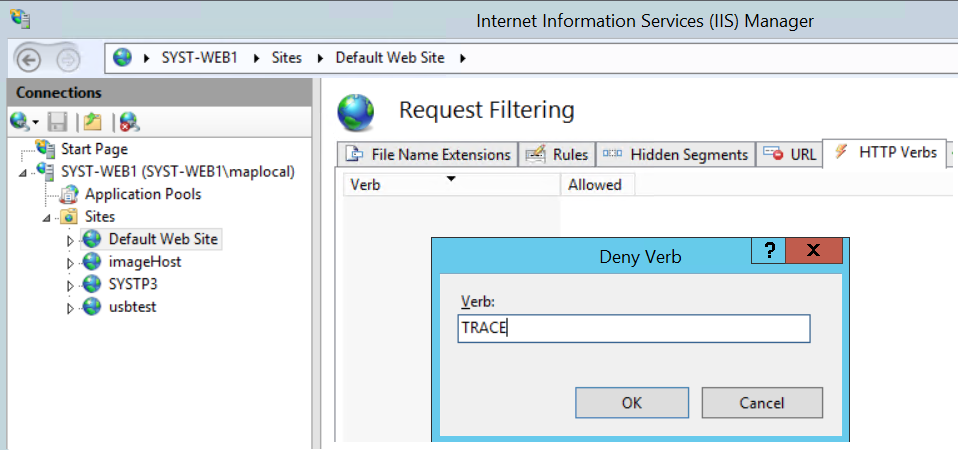Viewport: 961px width, 450px height.
Task: Collapse the Sites folder node
Action: coord(47,219)
